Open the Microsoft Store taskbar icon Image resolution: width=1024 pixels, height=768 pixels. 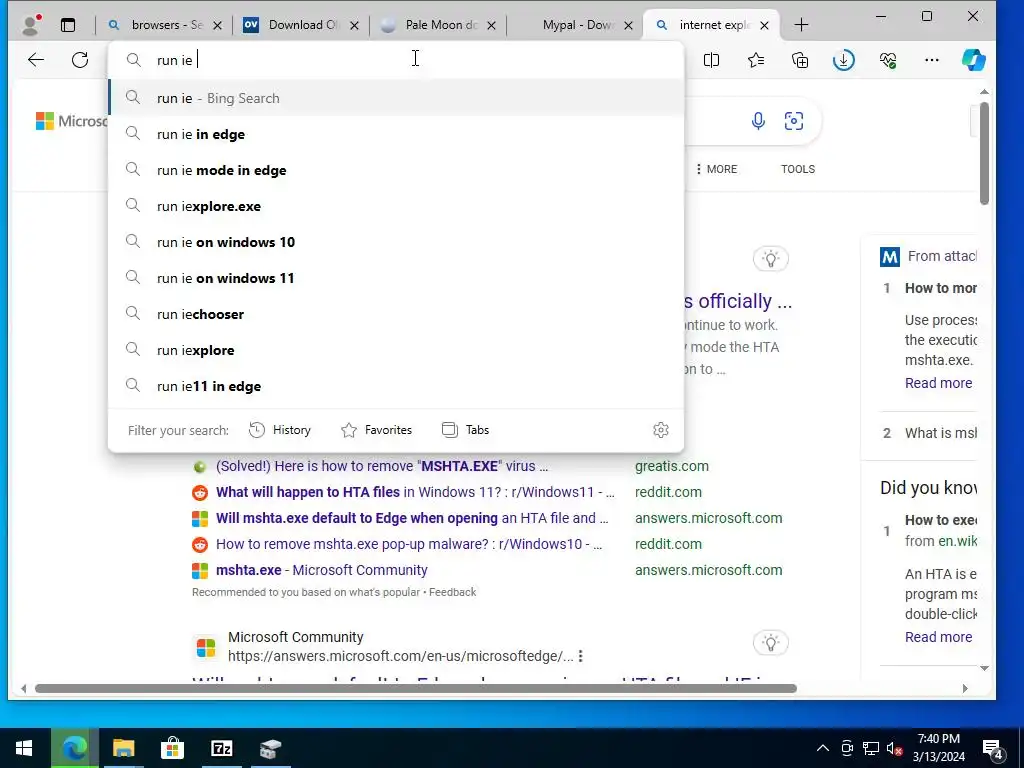point(172,748)
